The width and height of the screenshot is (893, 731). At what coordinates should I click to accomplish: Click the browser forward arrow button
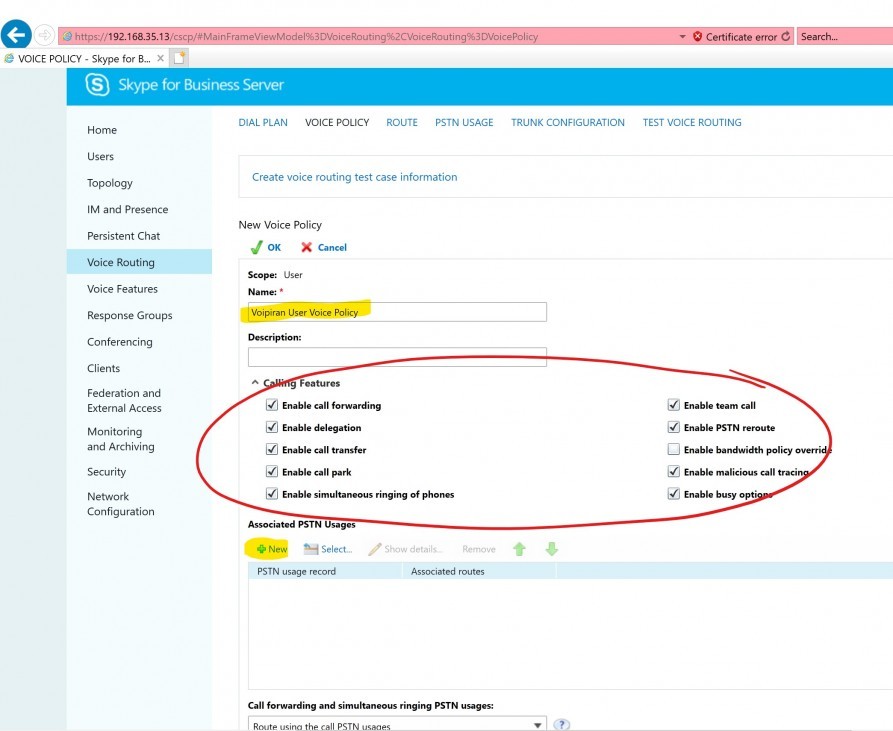tap(44, 35)
